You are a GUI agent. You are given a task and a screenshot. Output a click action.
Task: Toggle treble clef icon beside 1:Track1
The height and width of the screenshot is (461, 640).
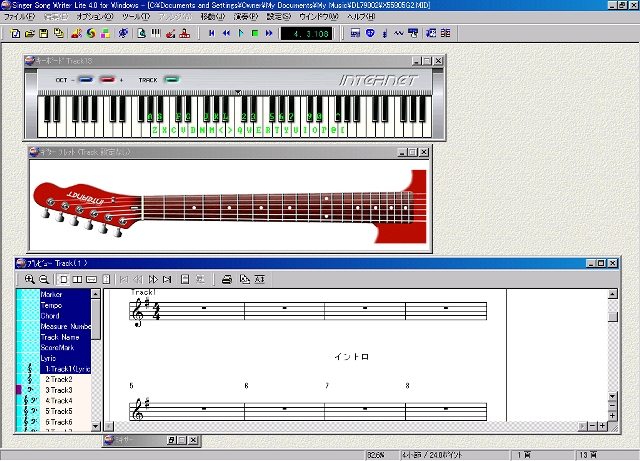coord(29,369)
